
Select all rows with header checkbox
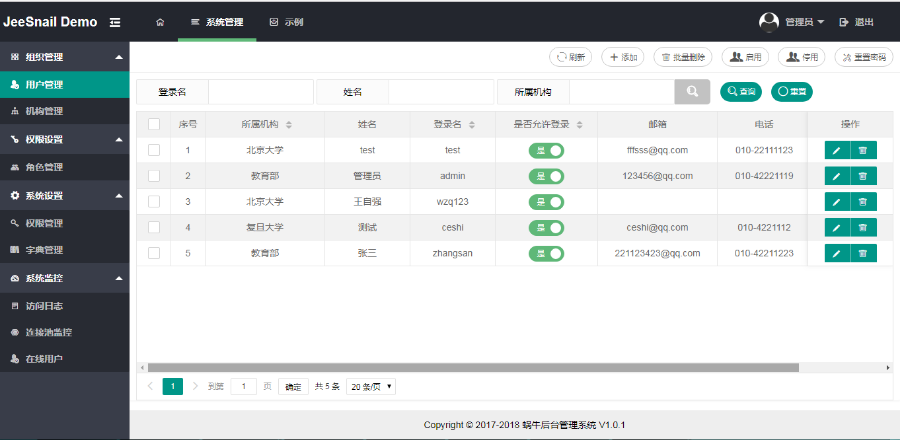[x=154, y=124]
